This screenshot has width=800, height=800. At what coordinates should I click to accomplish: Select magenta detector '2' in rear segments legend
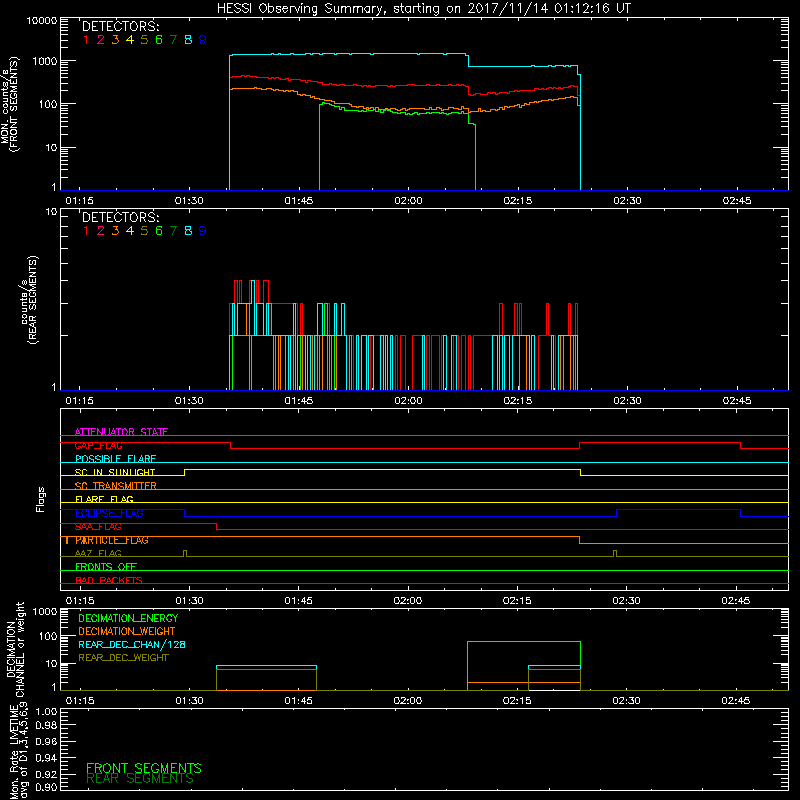pyautogui.click(x=101, y=231)
